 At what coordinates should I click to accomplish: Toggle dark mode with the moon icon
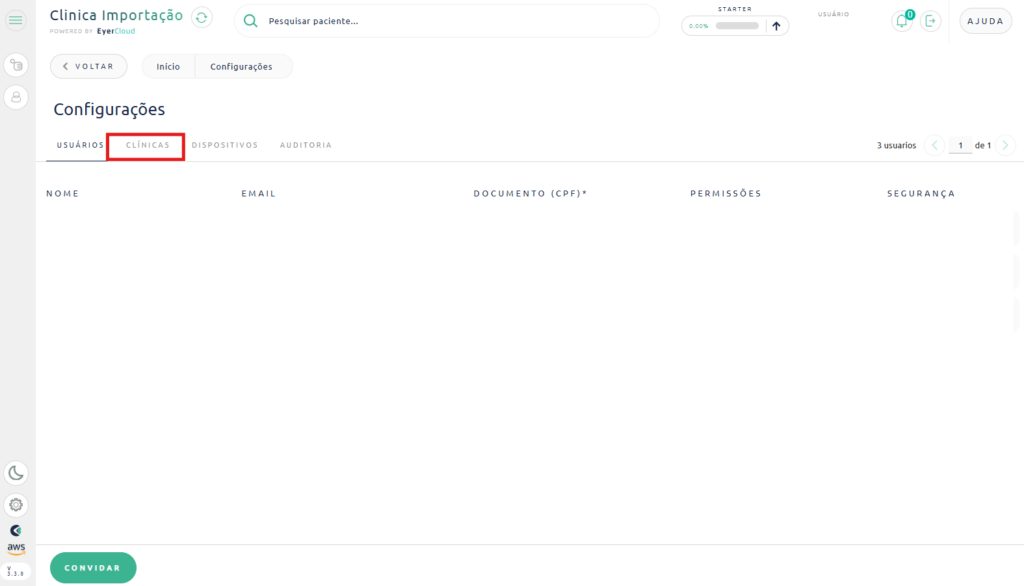click(16, 473)
